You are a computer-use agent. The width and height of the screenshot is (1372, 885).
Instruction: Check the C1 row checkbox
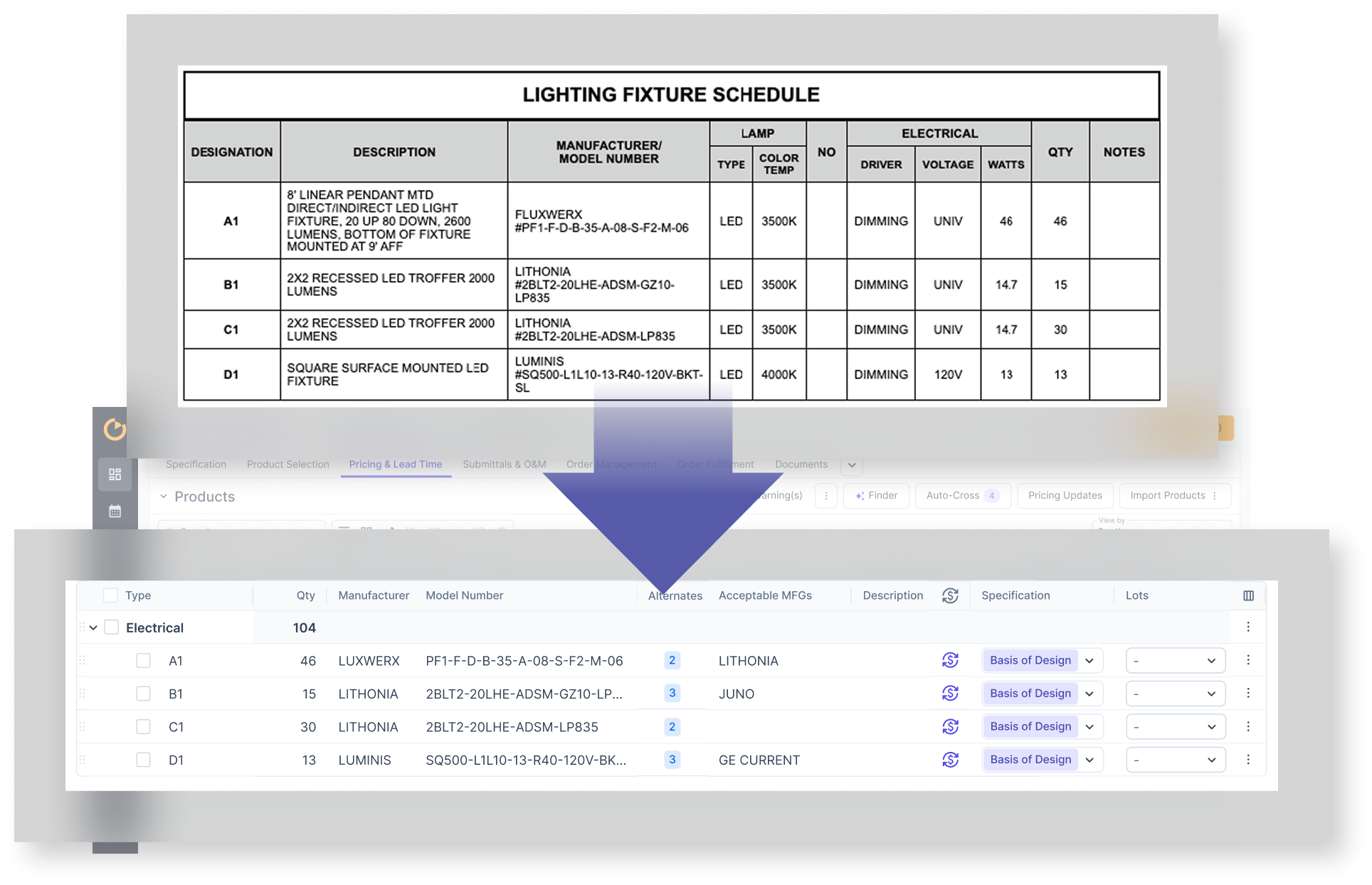[x=143, y=726]
